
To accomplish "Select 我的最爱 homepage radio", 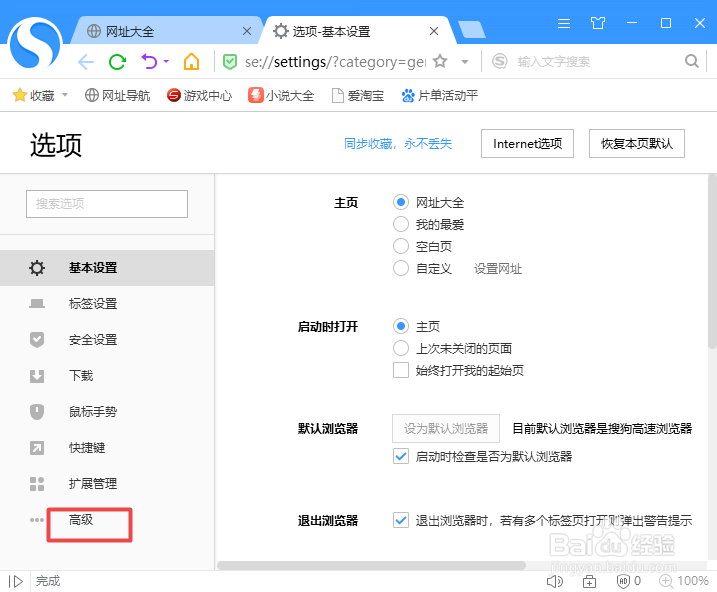I will [401, 224].
